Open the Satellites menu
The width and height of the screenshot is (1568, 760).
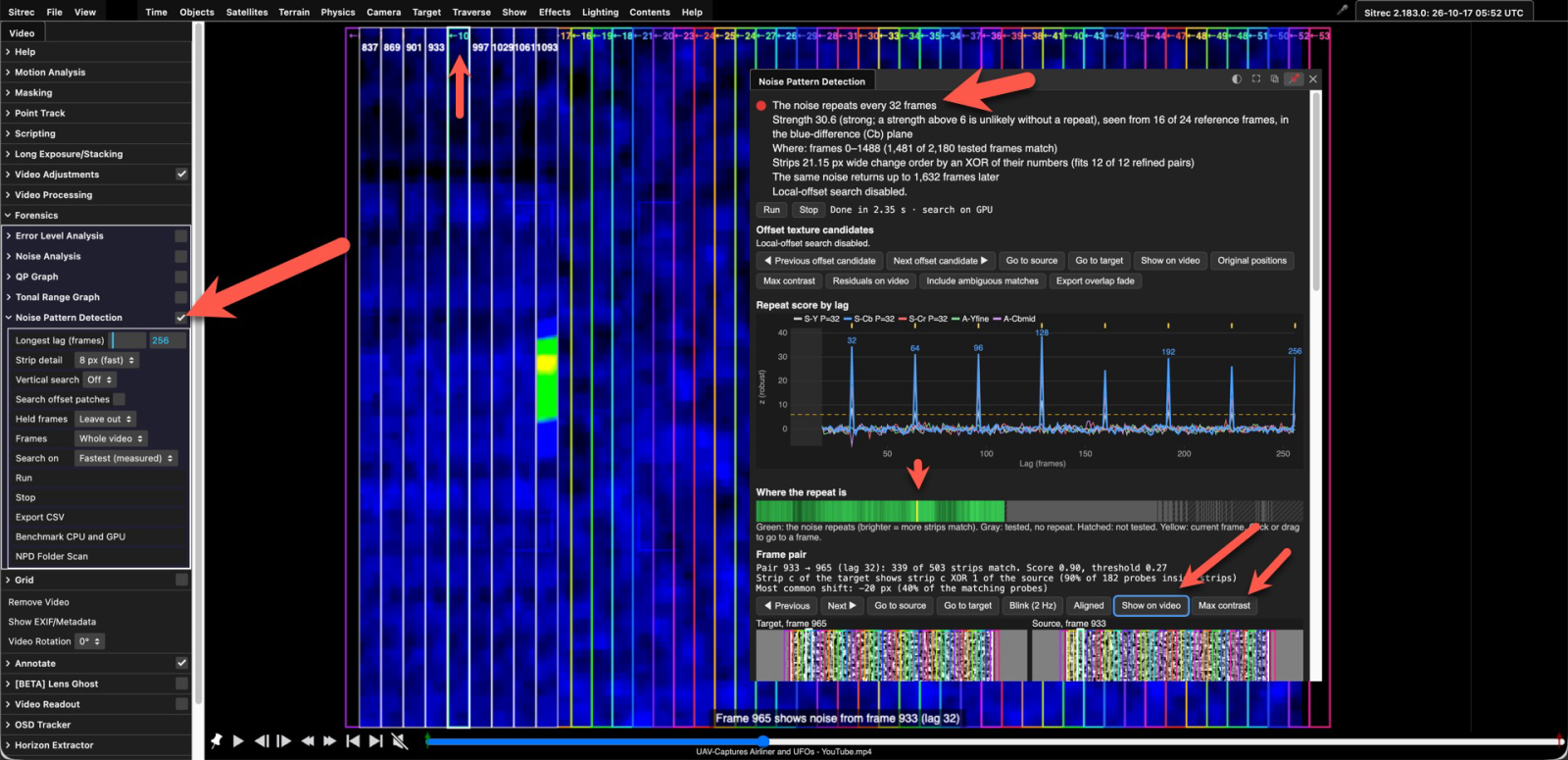click(247, 12)
